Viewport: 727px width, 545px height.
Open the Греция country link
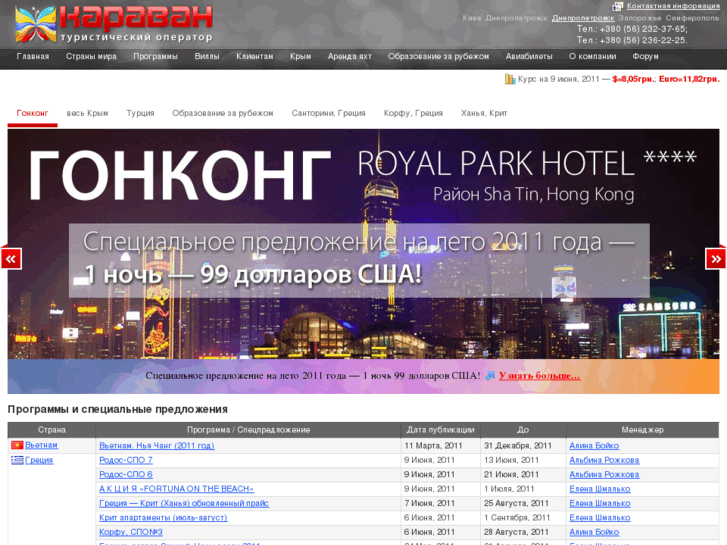pos(39,460)
